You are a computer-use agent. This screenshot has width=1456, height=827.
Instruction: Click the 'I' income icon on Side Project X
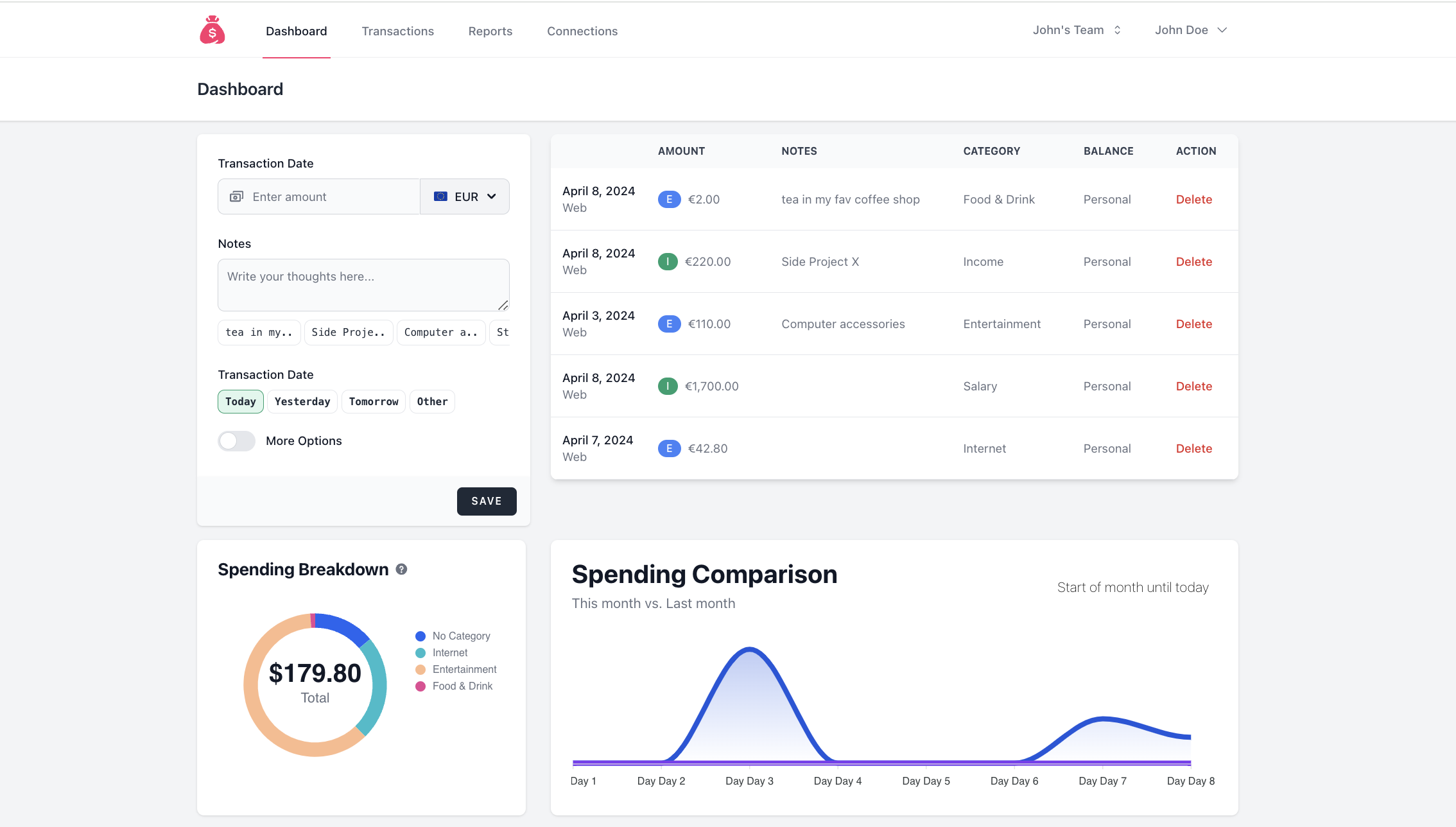pos(668,261)
